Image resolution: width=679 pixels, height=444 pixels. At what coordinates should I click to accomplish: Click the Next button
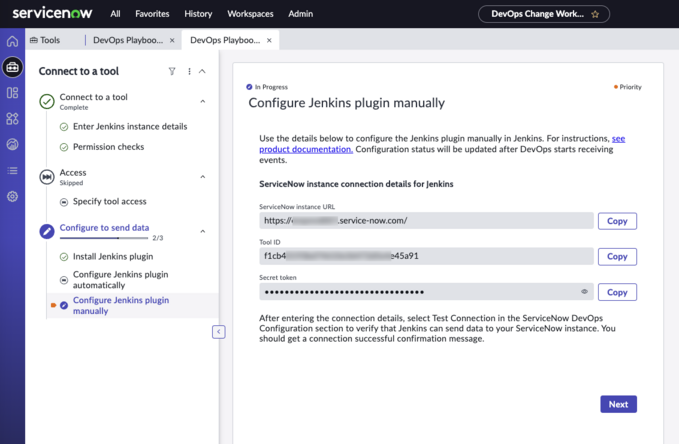coord(618,404)
